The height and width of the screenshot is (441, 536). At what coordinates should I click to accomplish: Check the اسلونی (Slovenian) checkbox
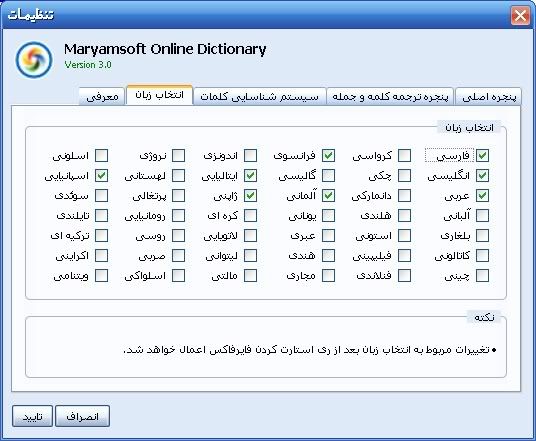[x=101, y=156]
